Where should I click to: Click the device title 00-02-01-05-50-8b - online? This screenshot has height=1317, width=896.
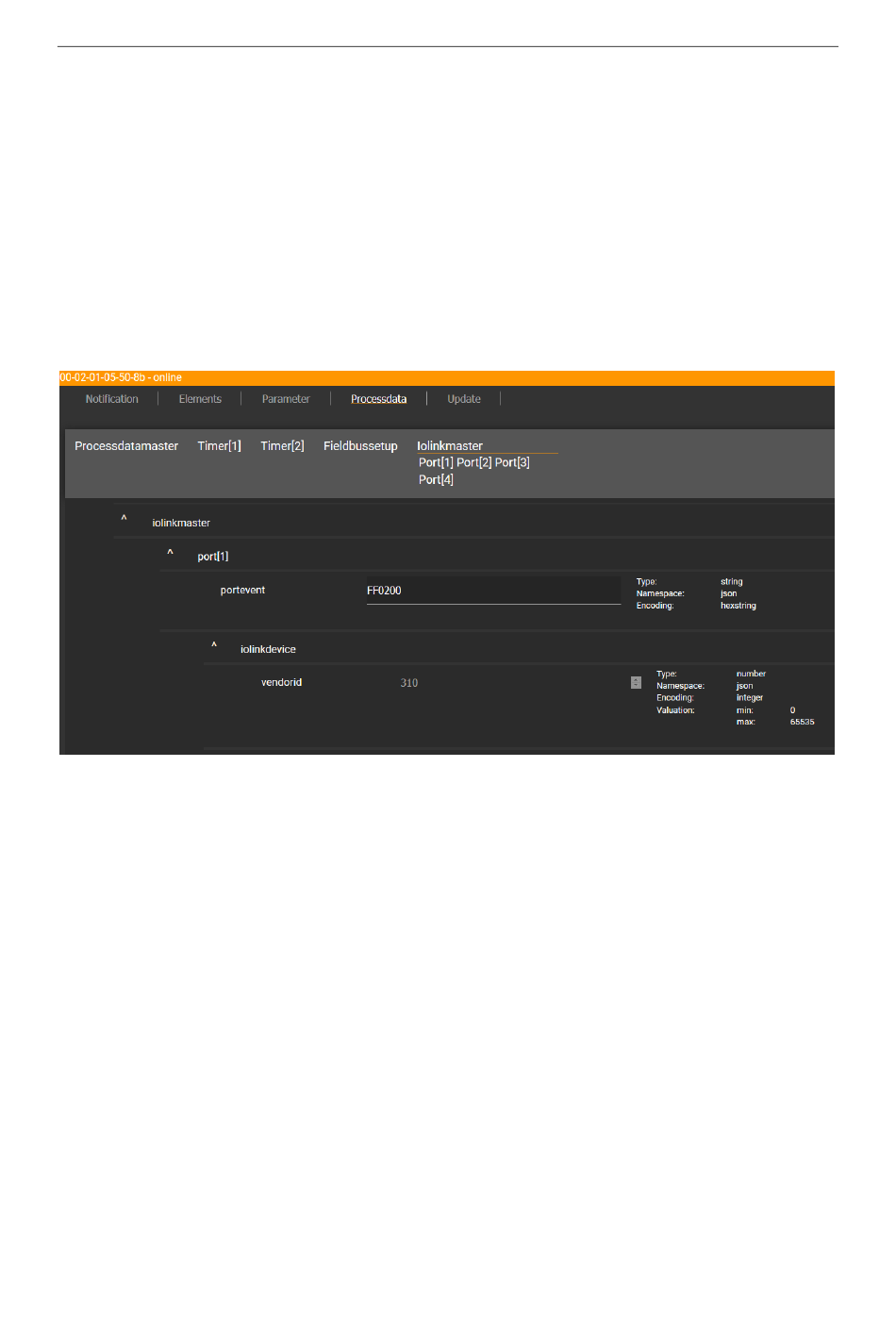pyautogui.click(x=121, y=377)
